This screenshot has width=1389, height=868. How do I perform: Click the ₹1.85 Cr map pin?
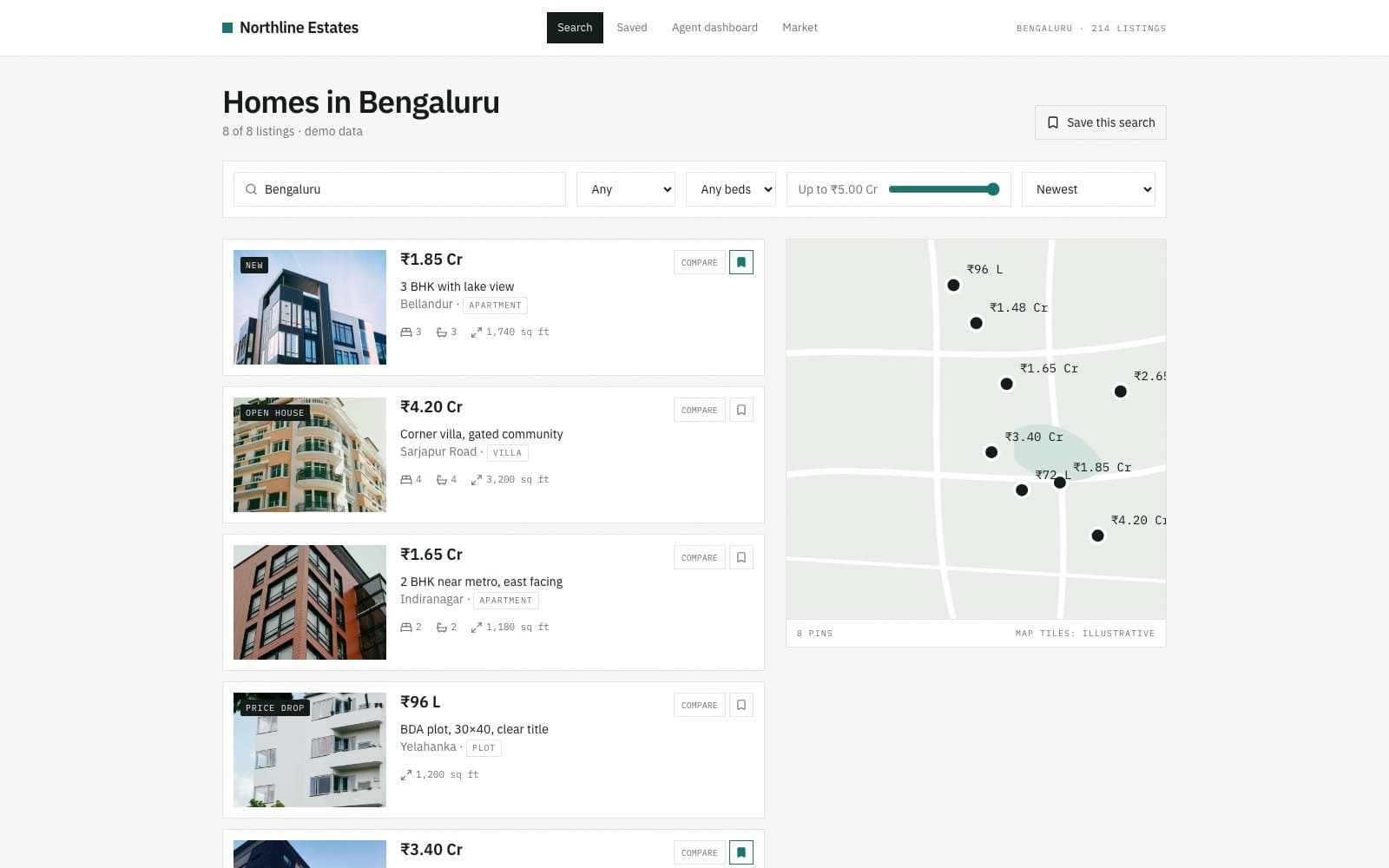point(1060,483)
